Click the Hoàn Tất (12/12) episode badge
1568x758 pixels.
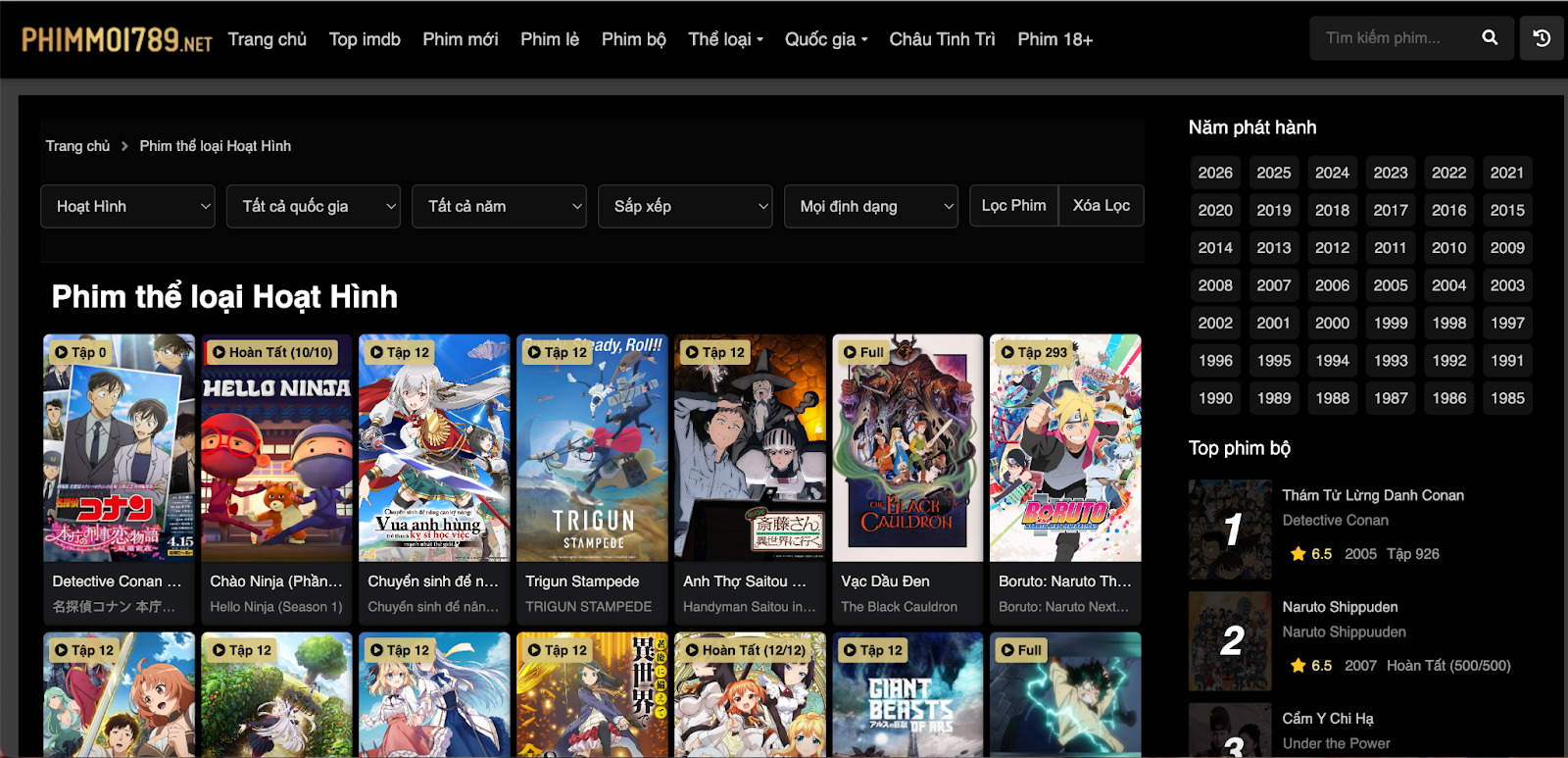point(746,650)
